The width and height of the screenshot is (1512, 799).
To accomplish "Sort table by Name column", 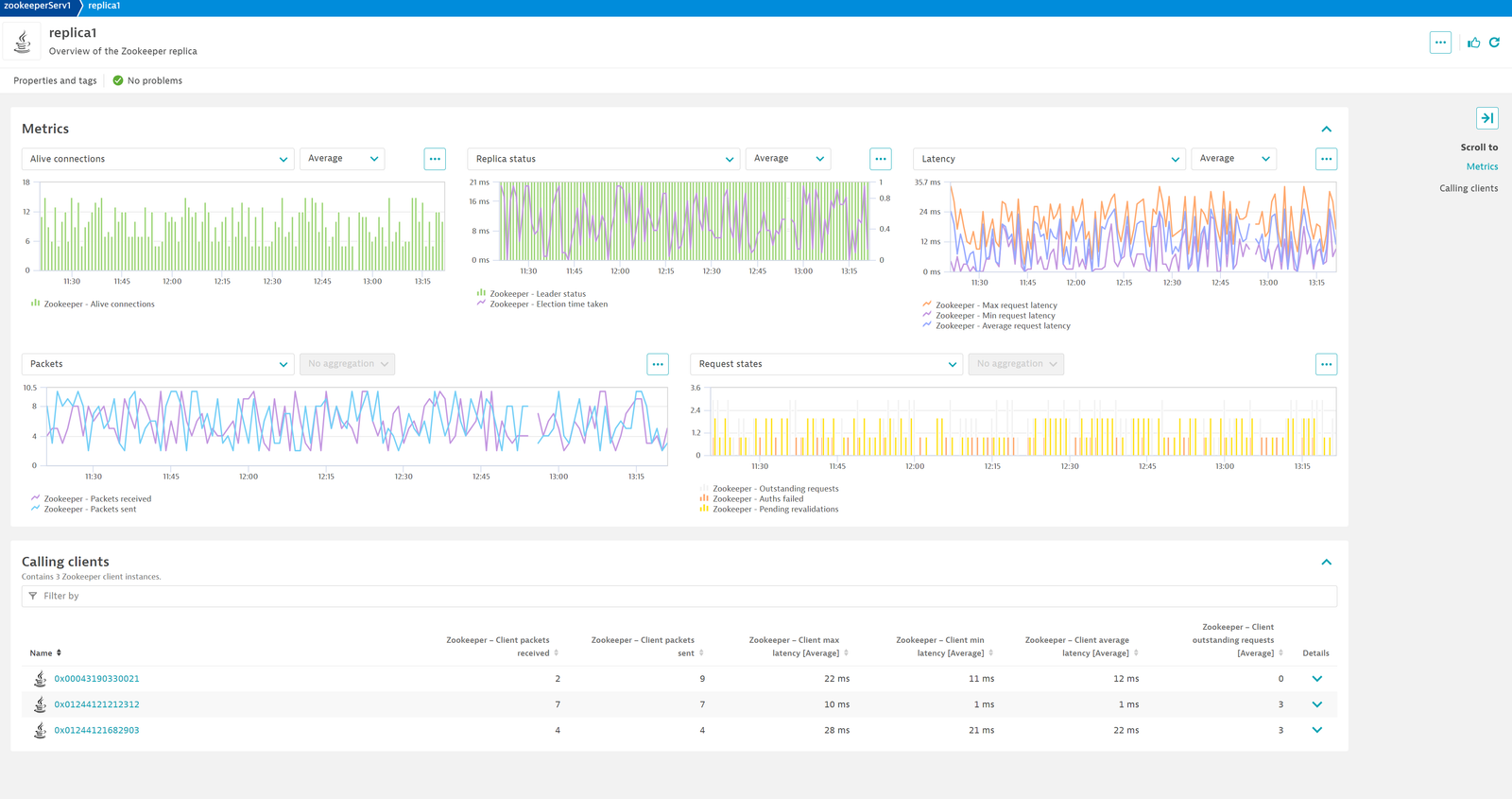I will (45, 653).
